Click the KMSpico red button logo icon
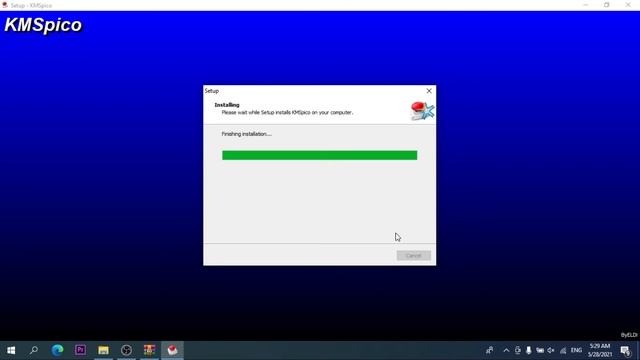Screen dimensions: 640x360 tap(422, 111)
